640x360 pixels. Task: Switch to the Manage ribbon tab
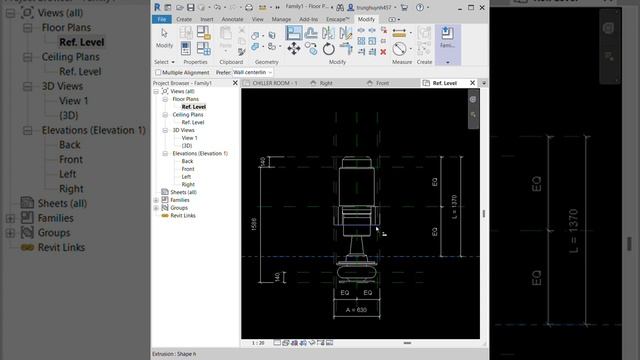[281, 19]
